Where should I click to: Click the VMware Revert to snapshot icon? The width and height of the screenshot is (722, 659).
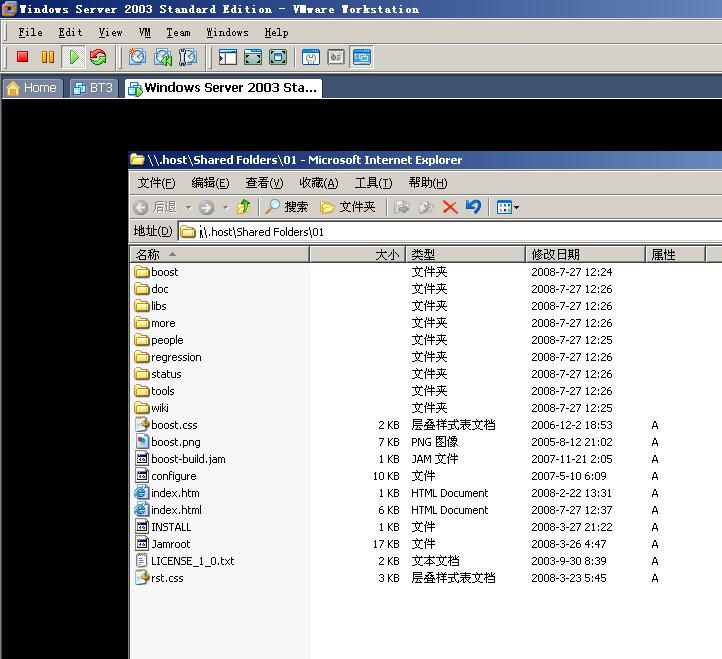click(x=163, y=57)
